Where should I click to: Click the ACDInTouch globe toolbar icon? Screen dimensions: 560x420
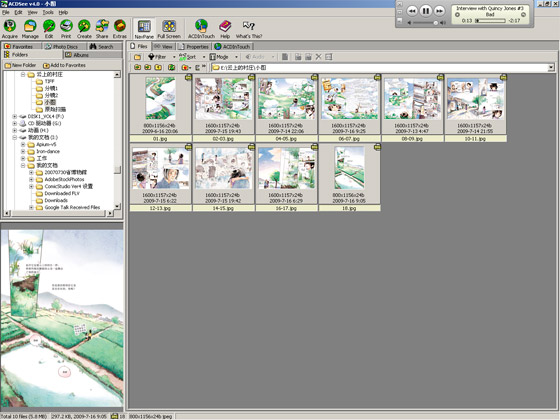201,29
